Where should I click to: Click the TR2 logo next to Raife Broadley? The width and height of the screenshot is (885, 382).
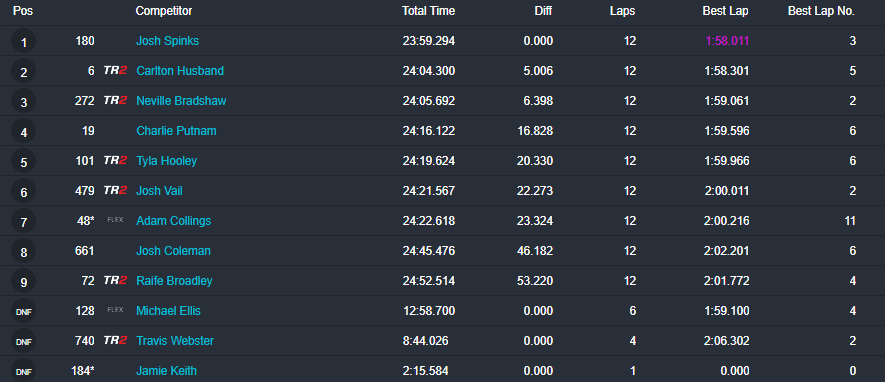coord(115,280)
